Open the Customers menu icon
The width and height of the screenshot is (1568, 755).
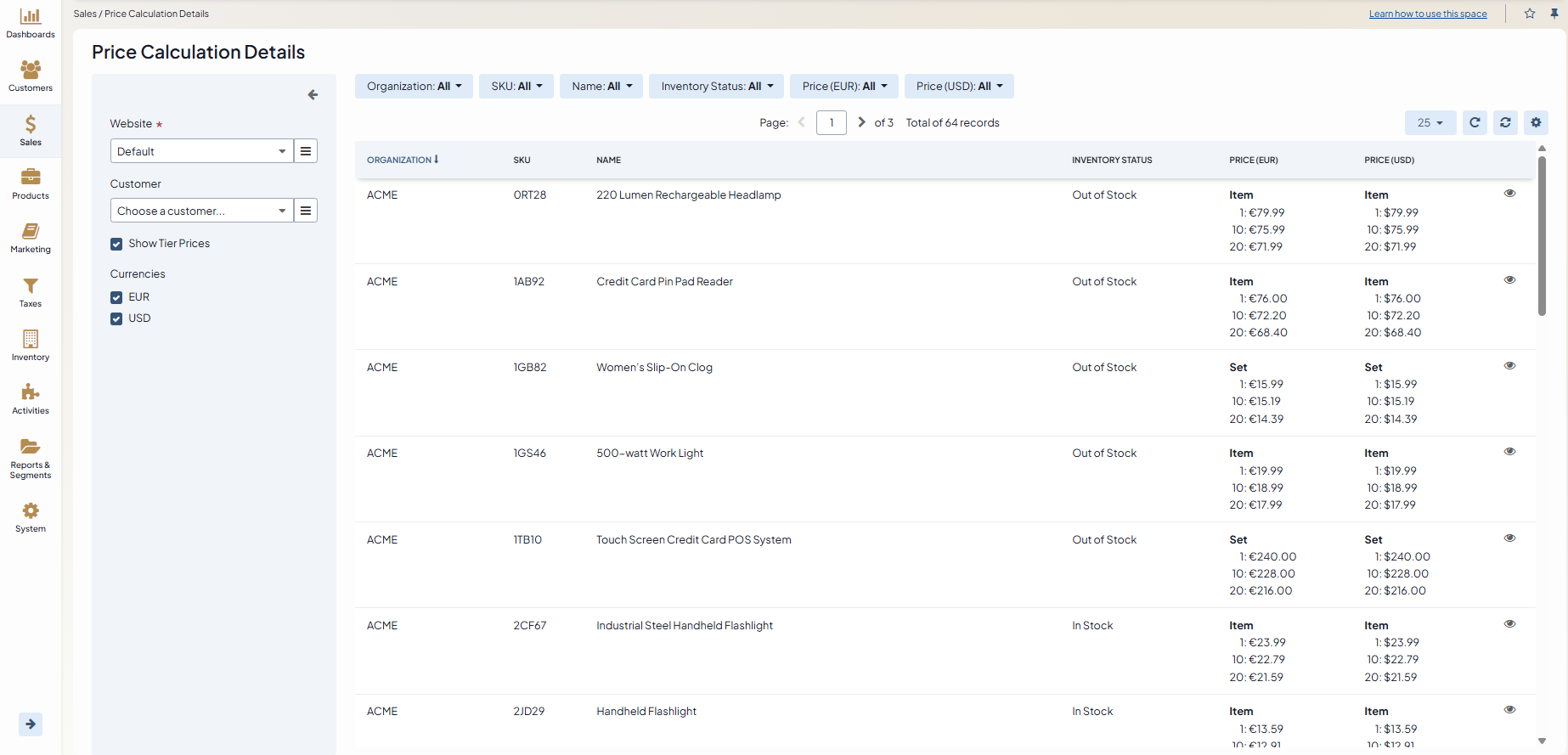[31, 76]
